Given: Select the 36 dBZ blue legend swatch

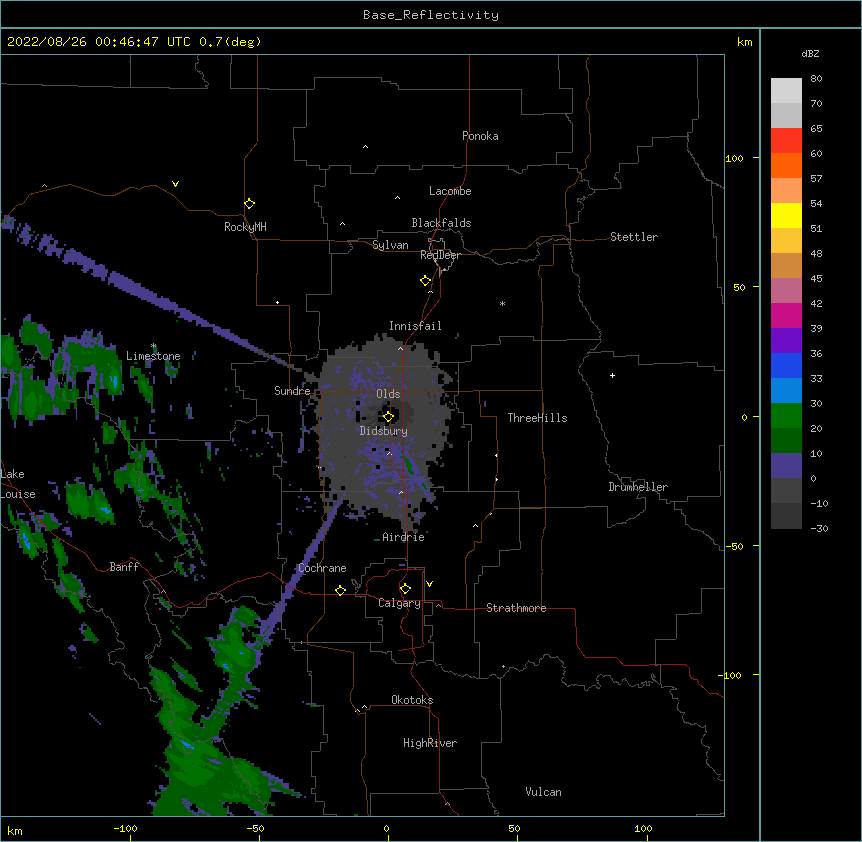Looking at the screenshot, I should (786, 365).
